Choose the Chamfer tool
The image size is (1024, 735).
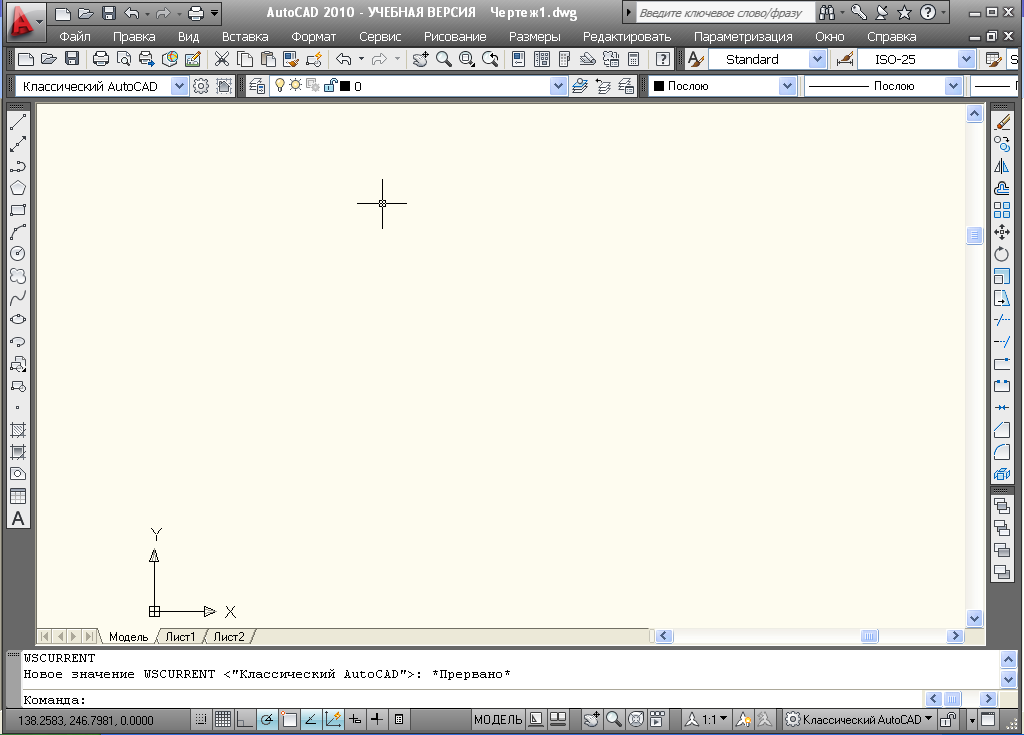click(x=1002, y=430)
